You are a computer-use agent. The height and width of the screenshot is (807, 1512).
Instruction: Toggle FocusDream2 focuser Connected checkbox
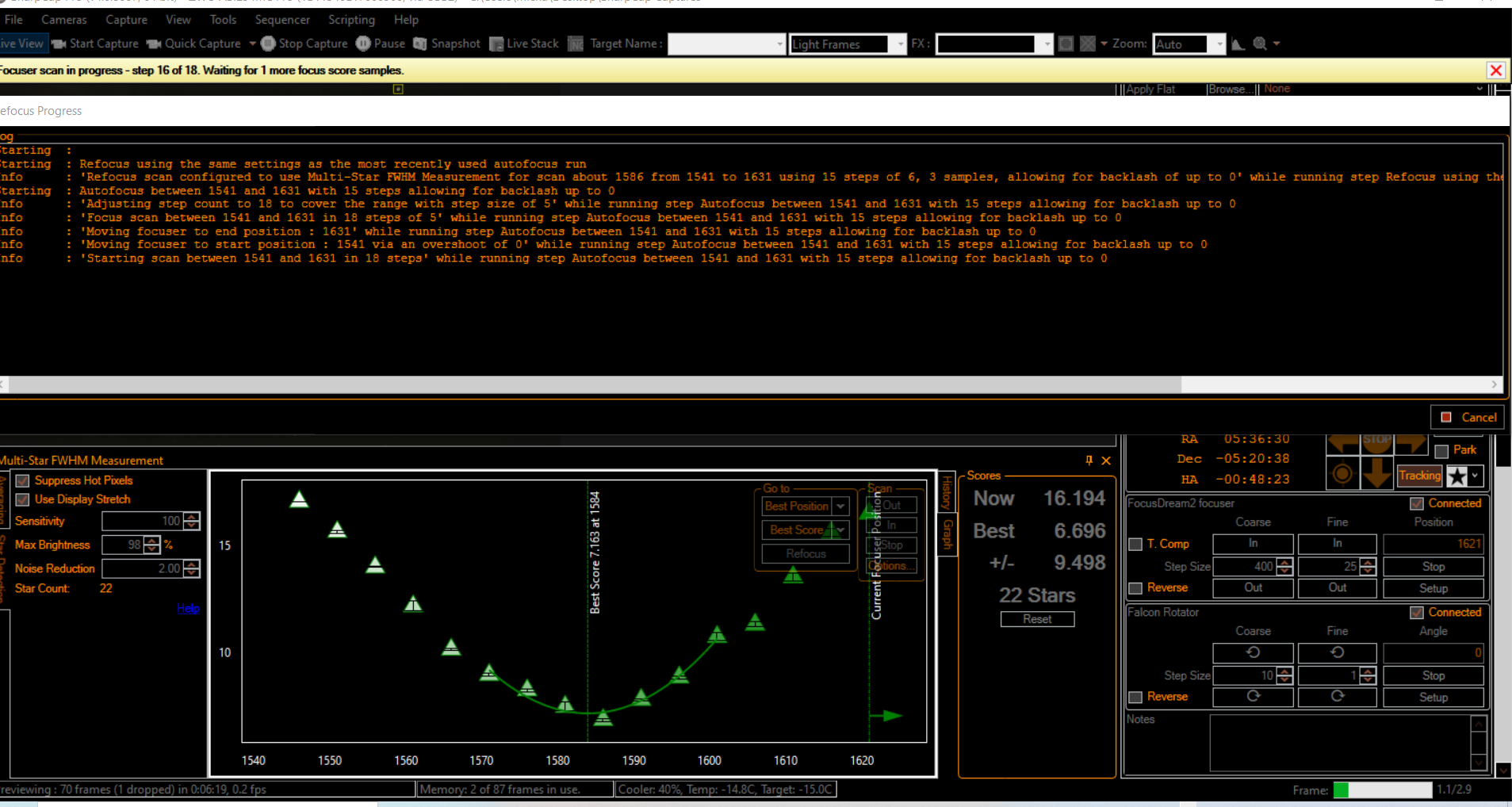1417,503
